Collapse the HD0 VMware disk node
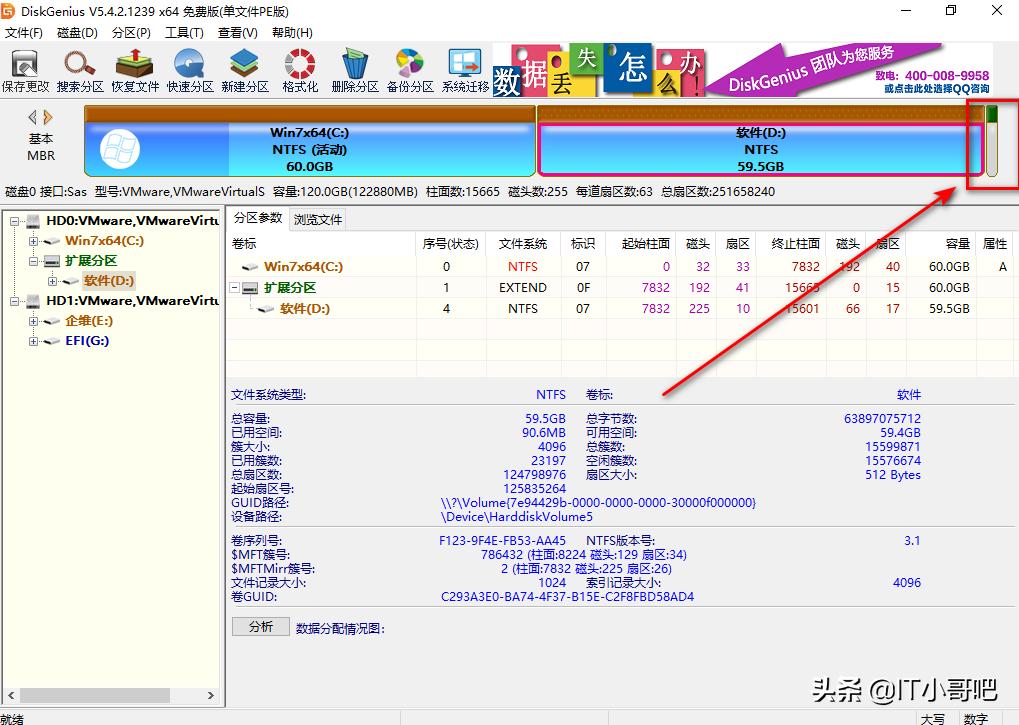 13,221
